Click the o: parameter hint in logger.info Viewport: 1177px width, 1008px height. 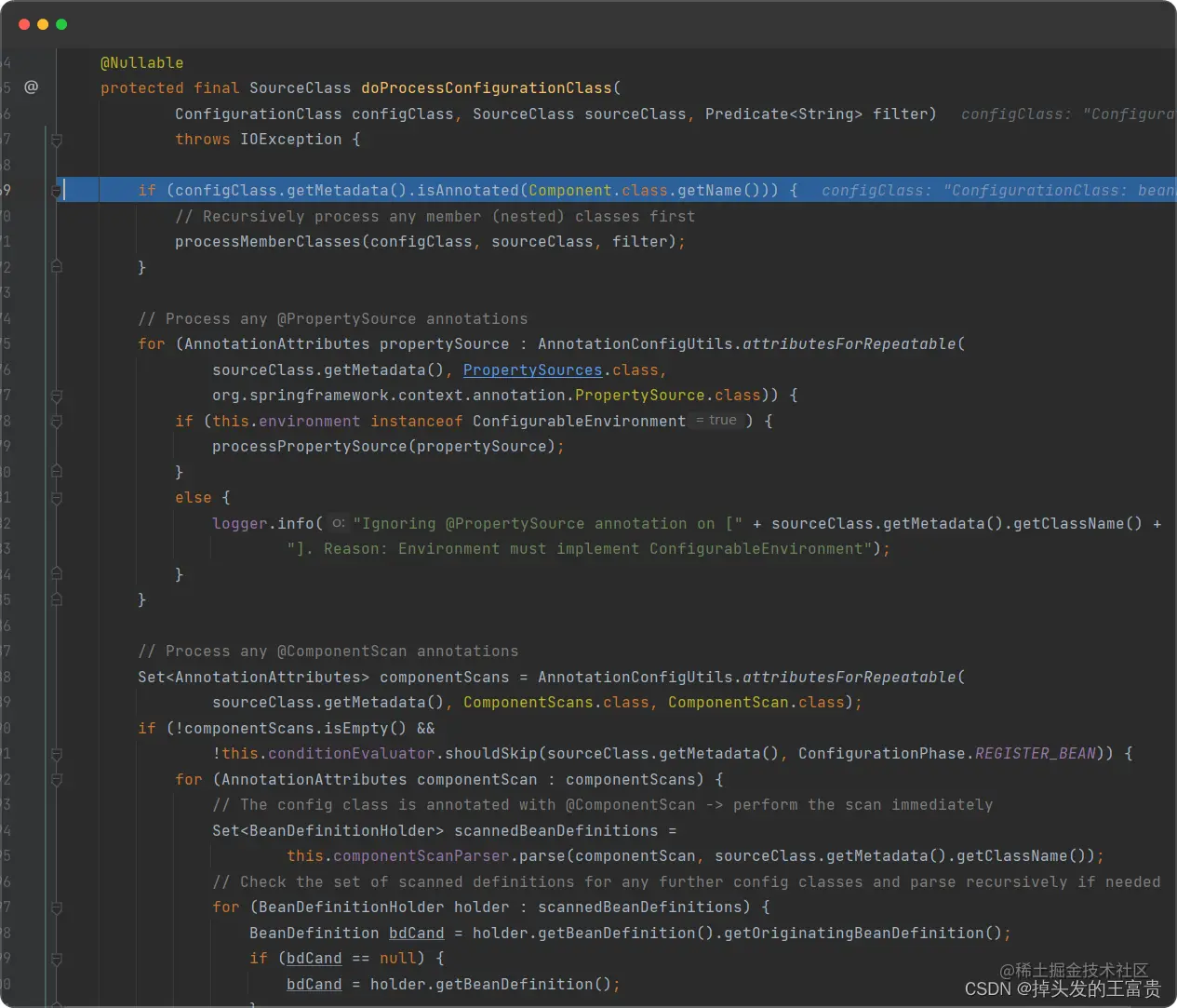point(339,523)
